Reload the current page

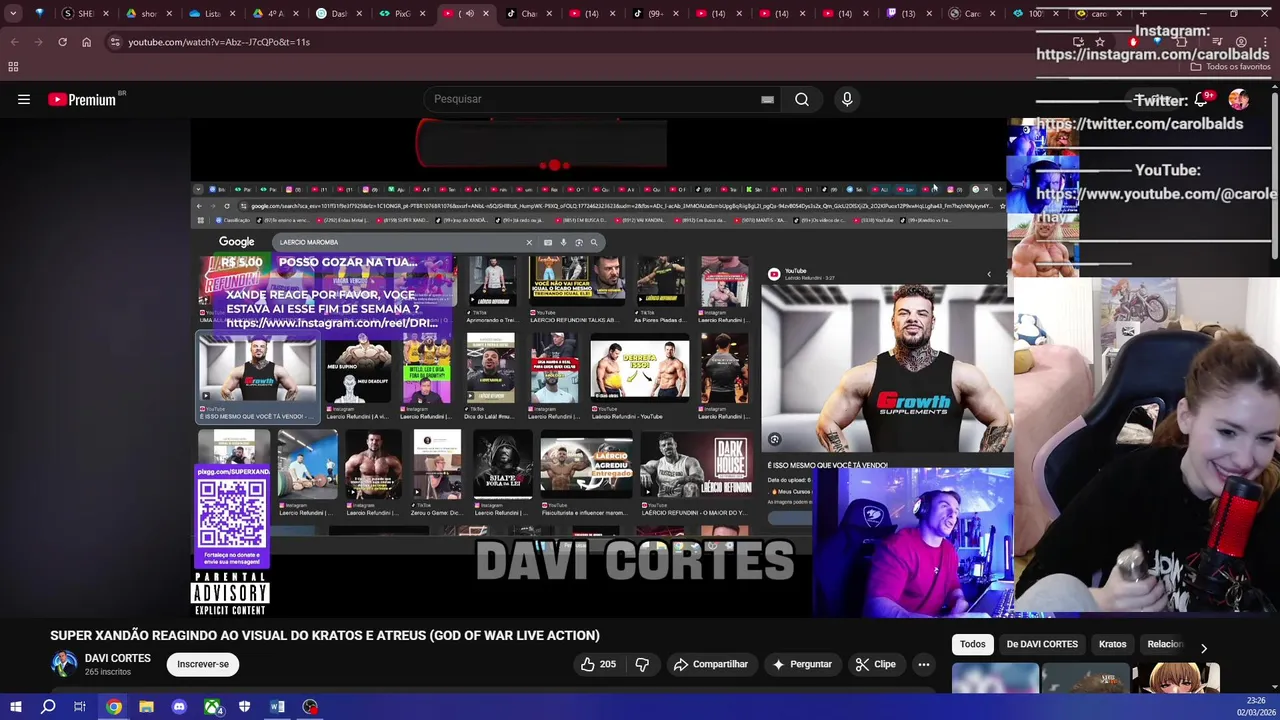(62, 42)
